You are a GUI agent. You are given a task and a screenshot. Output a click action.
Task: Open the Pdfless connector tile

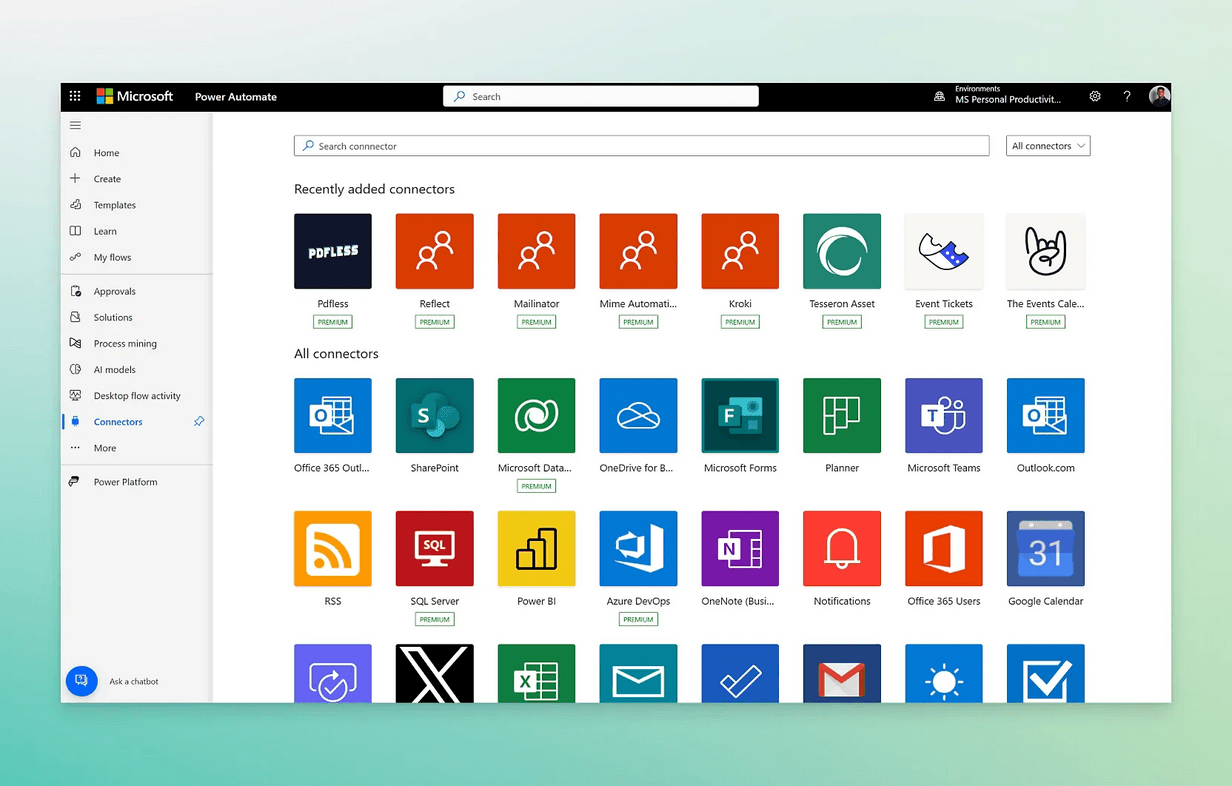point(333,252)
